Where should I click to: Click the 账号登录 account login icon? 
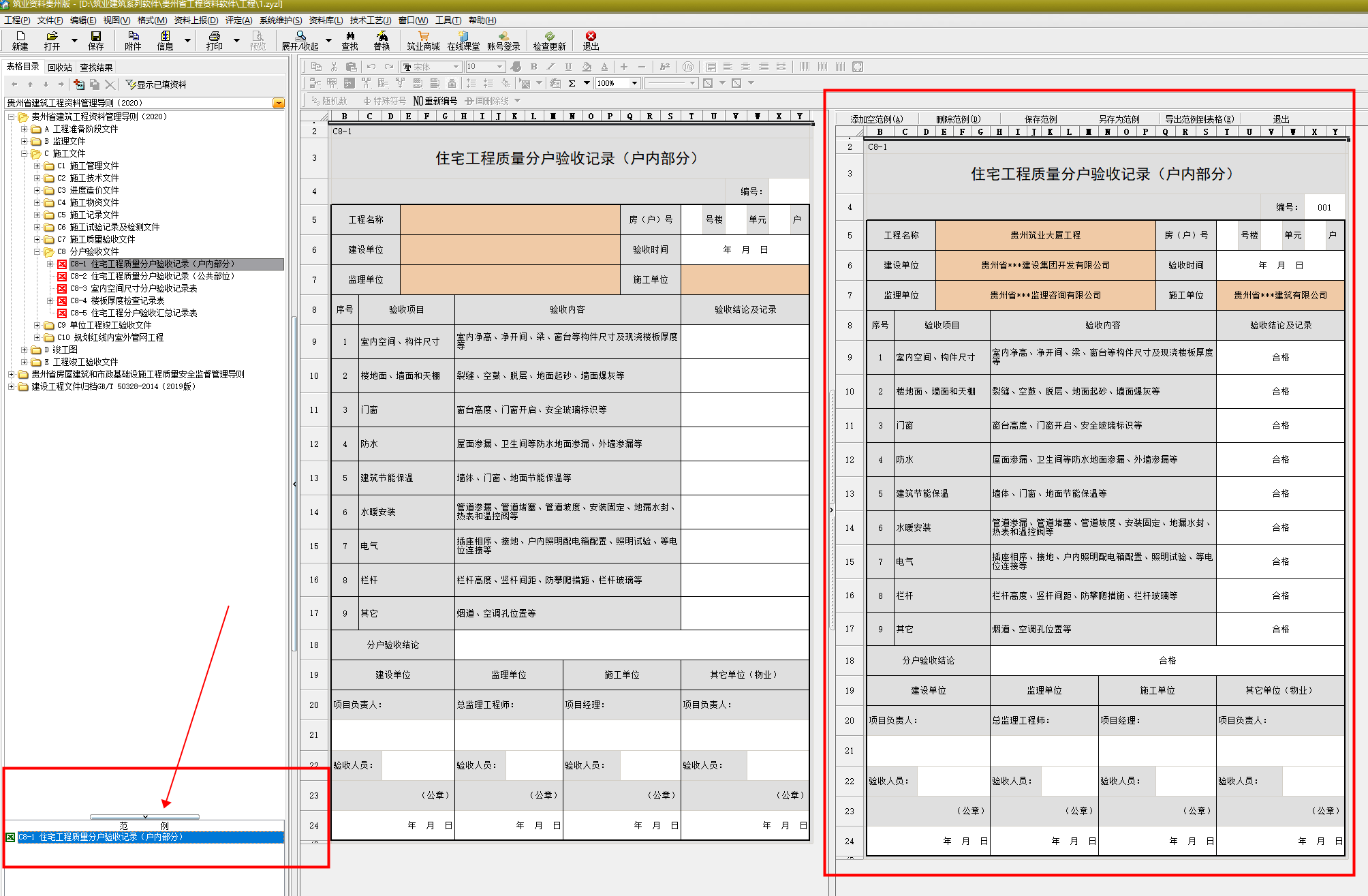point(503,40)
